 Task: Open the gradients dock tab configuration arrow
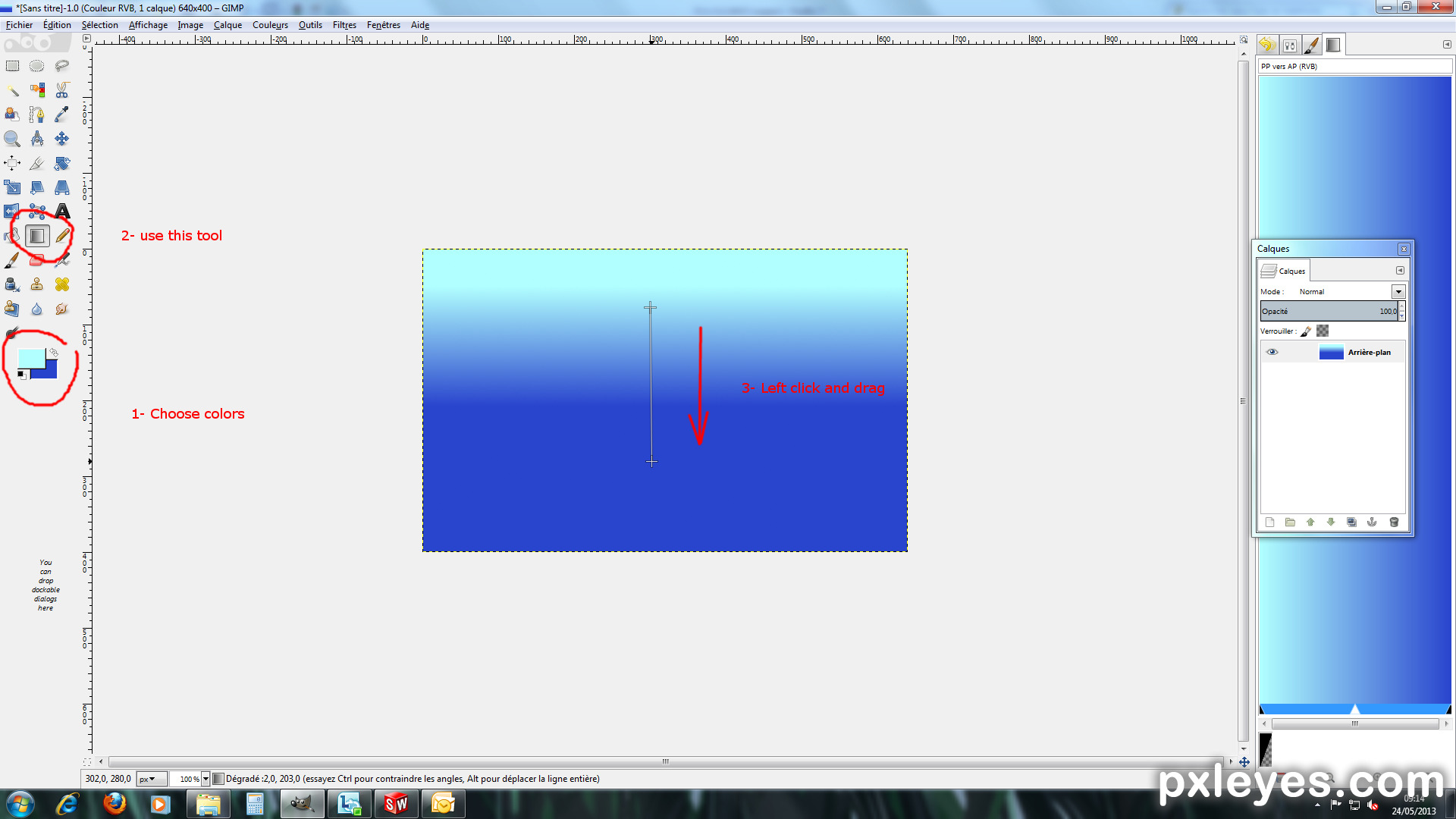click(x=1447, y=45)
